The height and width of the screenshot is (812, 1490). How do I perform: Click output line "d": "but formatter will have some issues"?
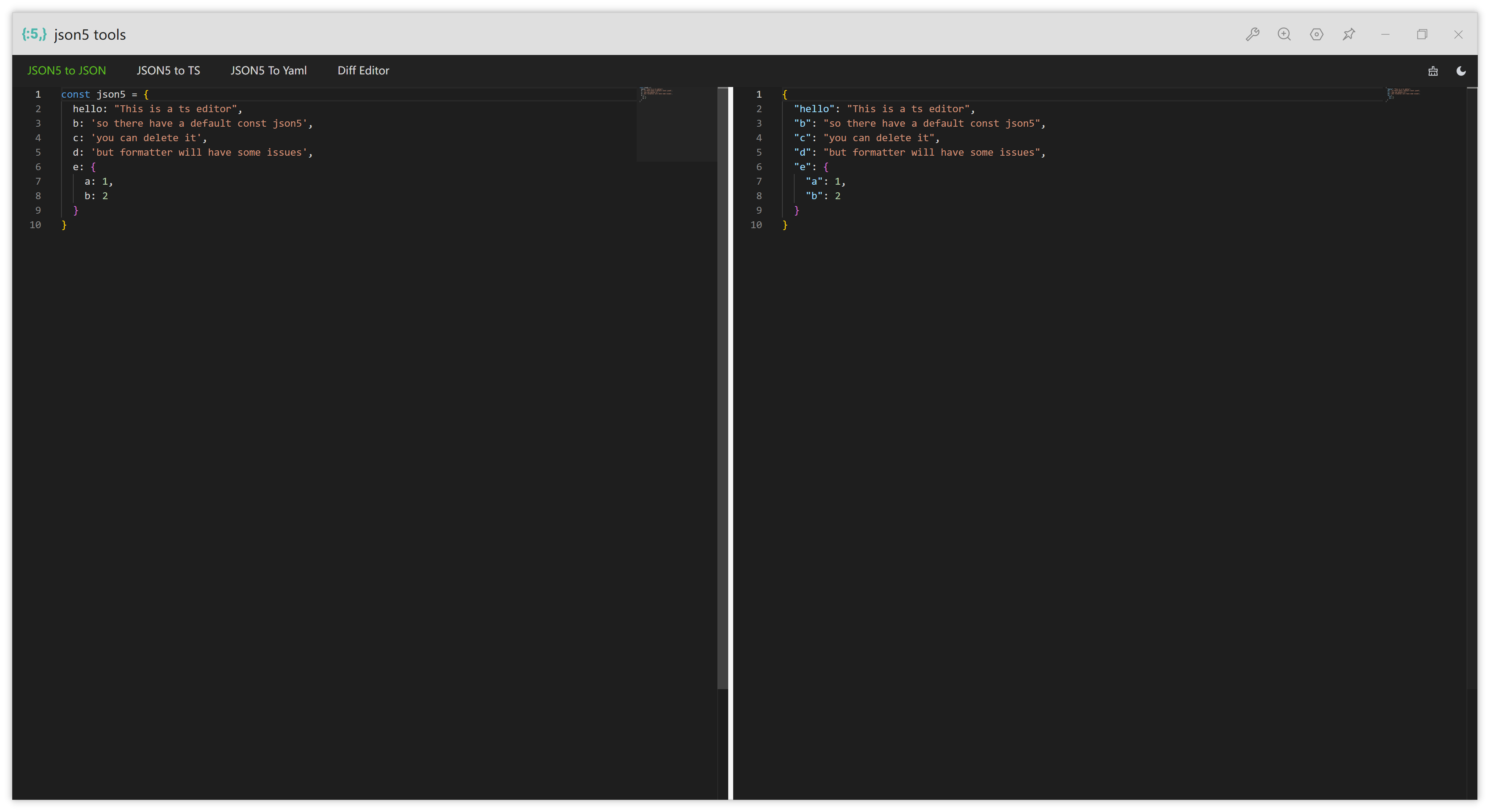(x=920, y=152)
